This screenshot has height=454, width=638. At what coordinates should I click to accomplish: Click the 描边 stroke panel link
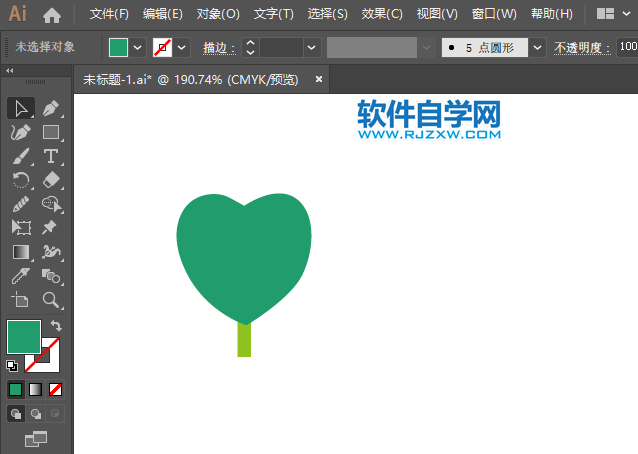[x=219, y=48]
